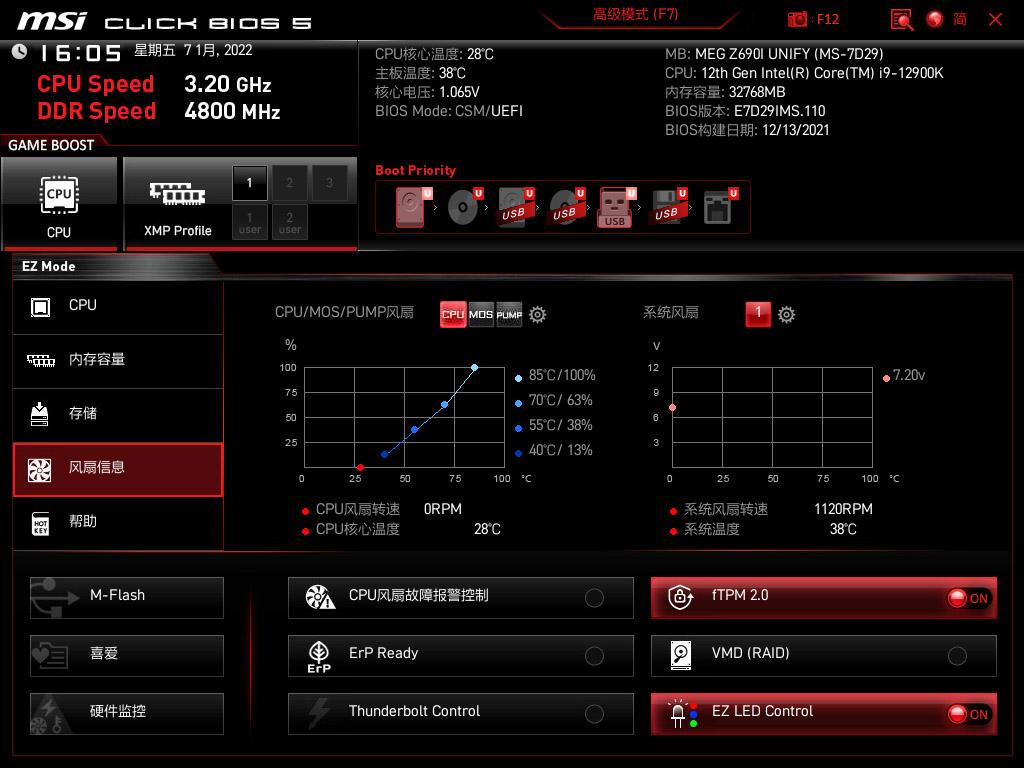Viewport: 1024px width, 768px height.
Task: Select XMP profile 1
Action: [249, 183]
